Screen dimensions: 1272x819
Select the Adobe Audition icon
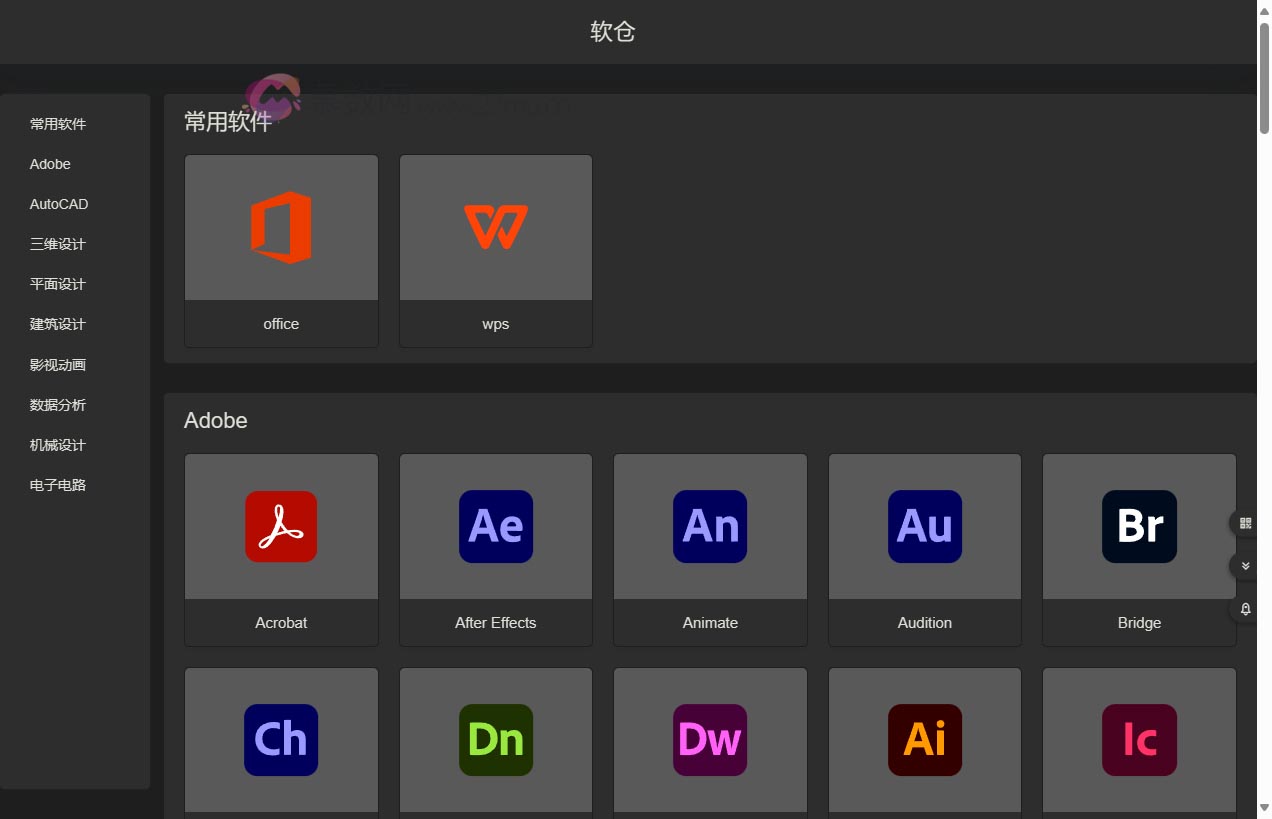point(925,526)
